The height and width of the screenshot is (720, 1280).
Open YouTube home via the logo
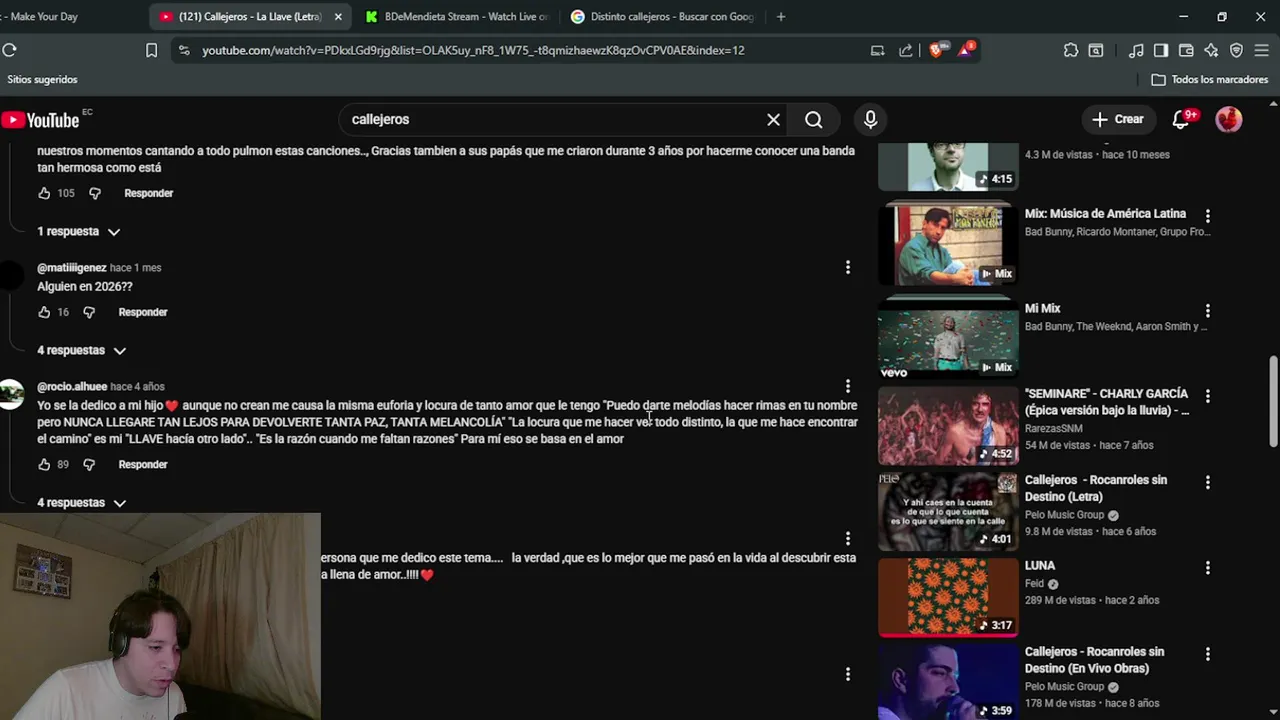click(x=40, y=120)
